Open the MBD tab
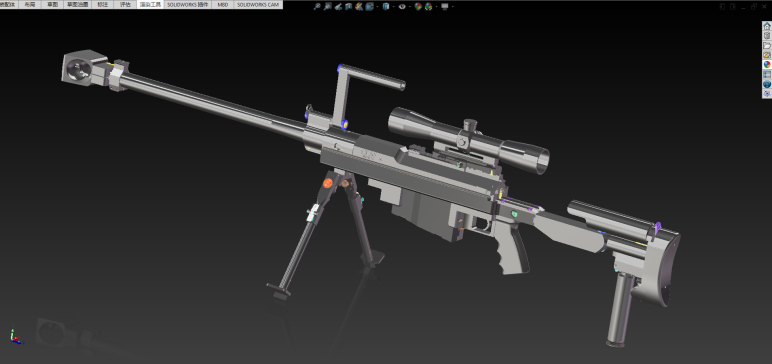The image size is (772, 364). 223,4
